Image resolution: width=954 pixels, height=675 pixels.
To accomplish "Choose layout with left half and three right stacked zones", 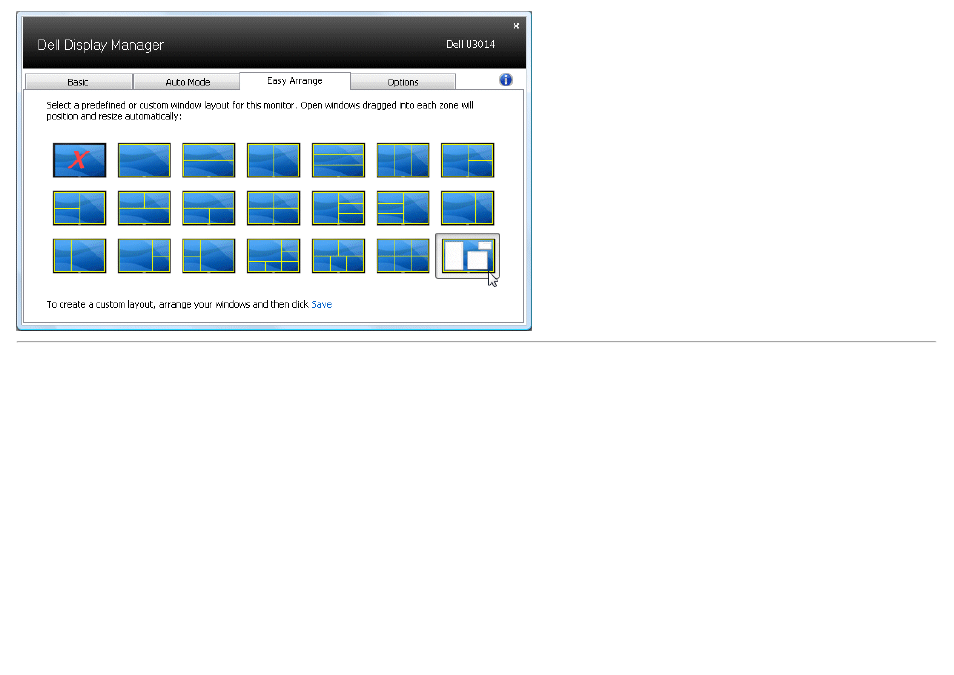I will click(338, 208).
